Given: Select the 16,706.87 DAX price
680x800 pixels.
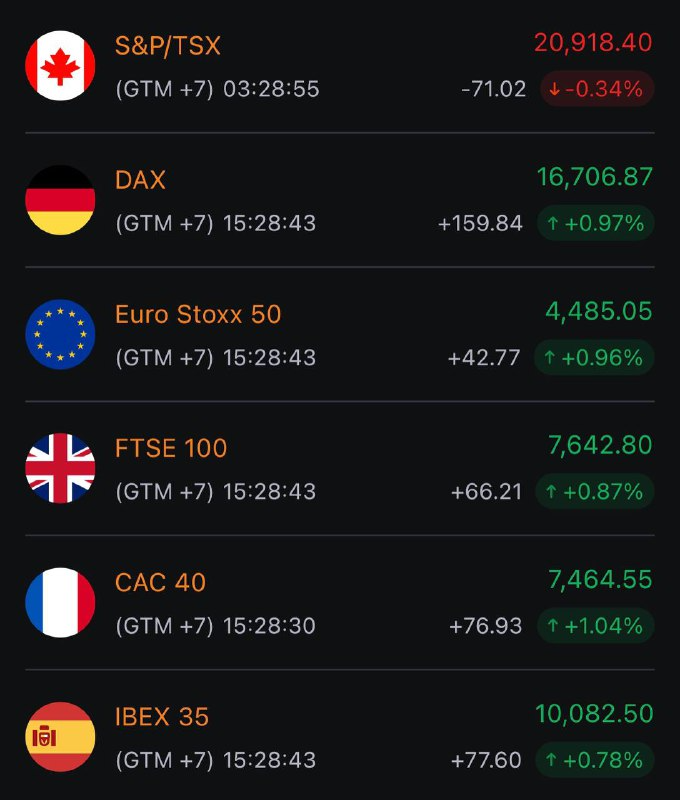Looking at the screenshot, I should pos(595,177).
